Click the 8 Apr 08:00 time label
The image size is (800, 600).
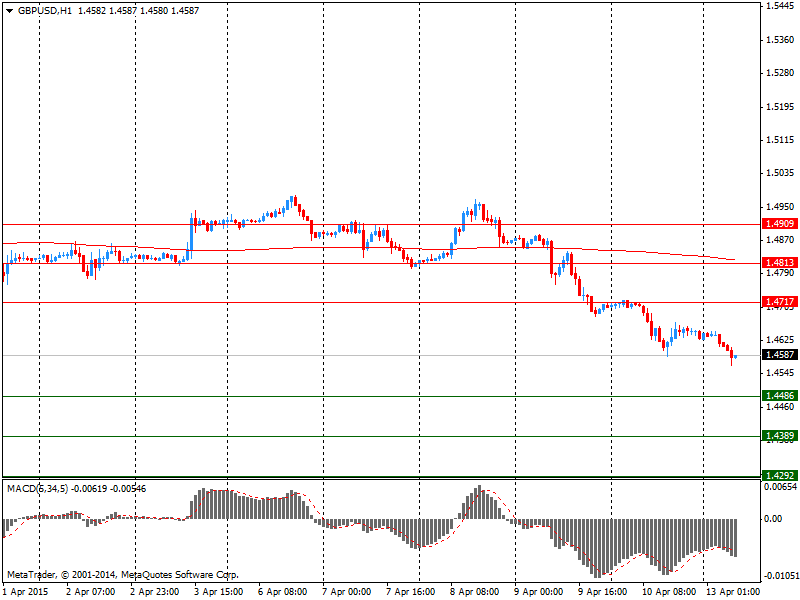(x=474, y=592)
